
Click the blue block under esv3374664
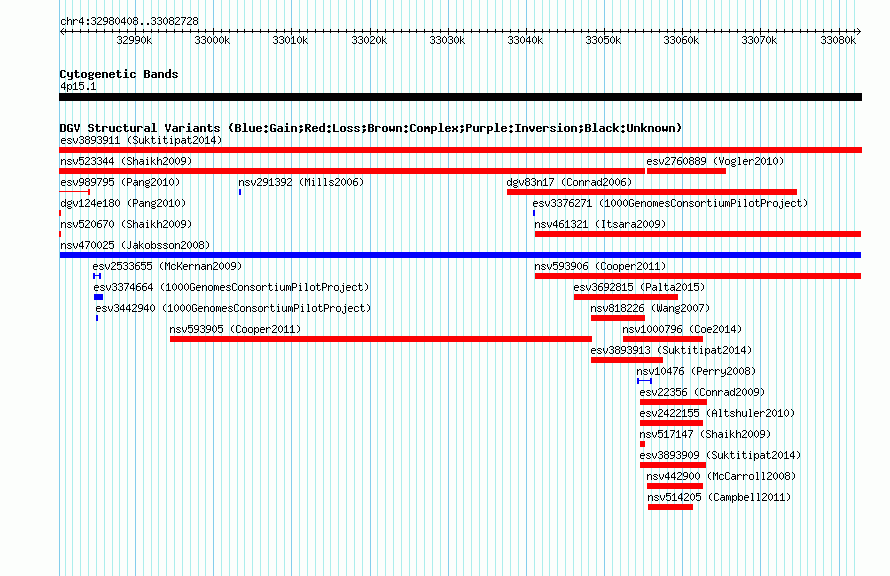(x=99, y=297)
